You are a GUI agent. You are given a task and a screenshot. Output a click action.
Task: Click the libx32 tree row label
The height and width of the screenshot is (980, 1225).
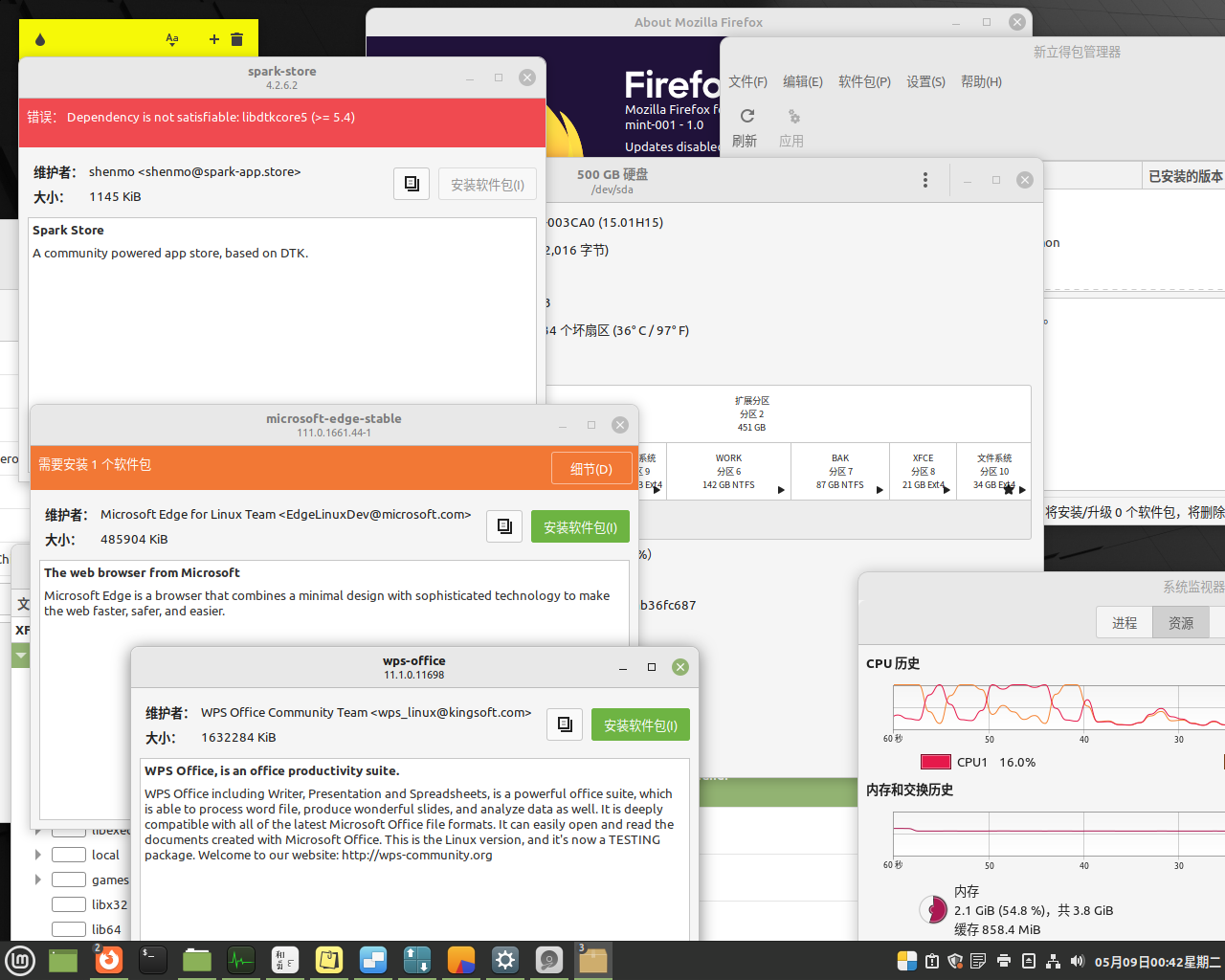click(109, 904)
